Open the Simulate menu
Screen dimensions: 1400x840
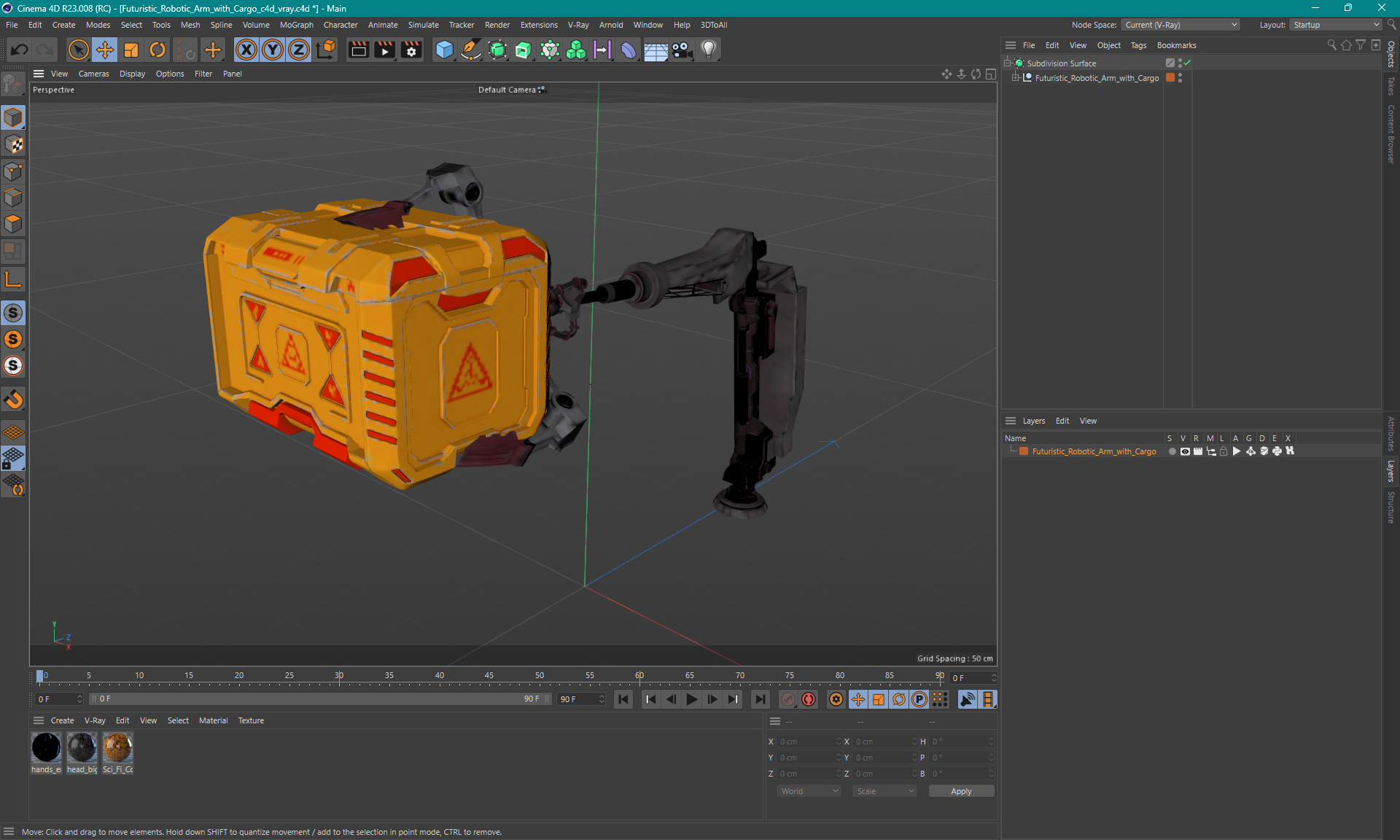point(423,25)
